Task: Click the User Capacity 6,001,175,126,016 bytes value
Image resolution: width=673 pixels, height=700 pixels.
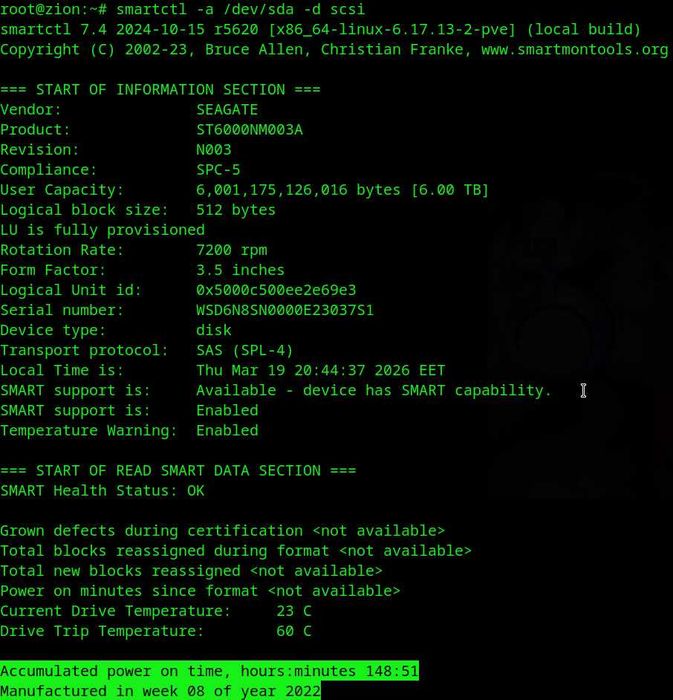Action: [342, 190]
